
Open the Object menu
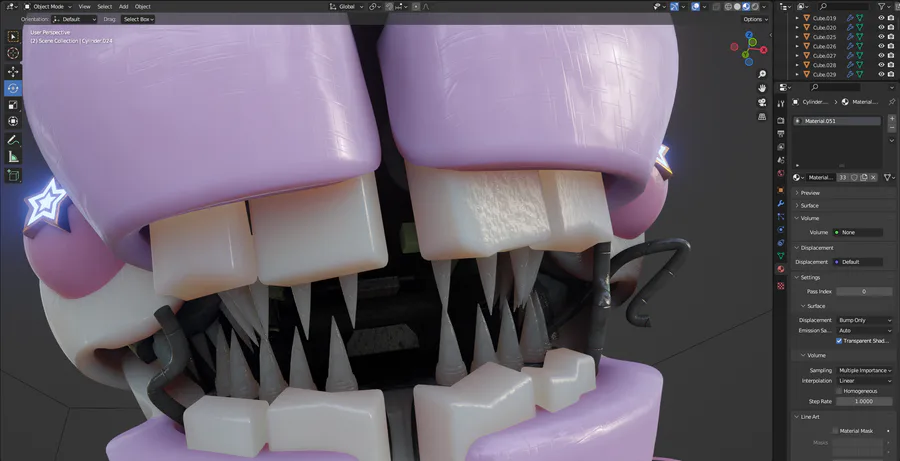(x=142, y=6)
